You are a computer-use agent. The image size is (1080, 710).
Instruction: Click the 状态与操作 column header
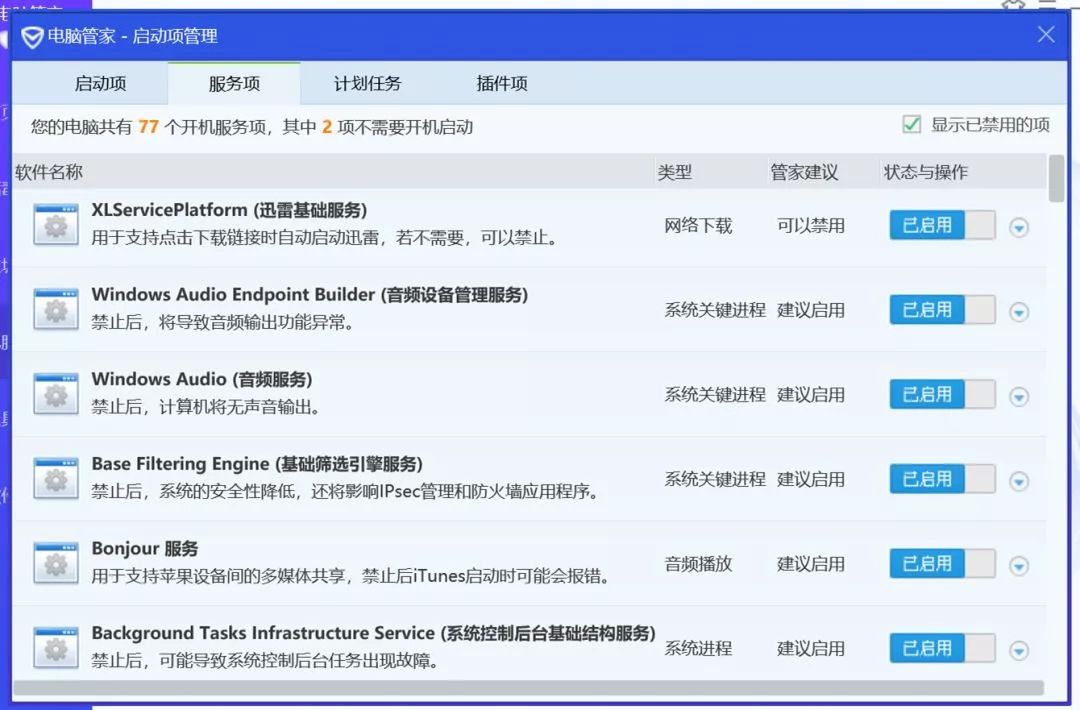pos(926,172)
